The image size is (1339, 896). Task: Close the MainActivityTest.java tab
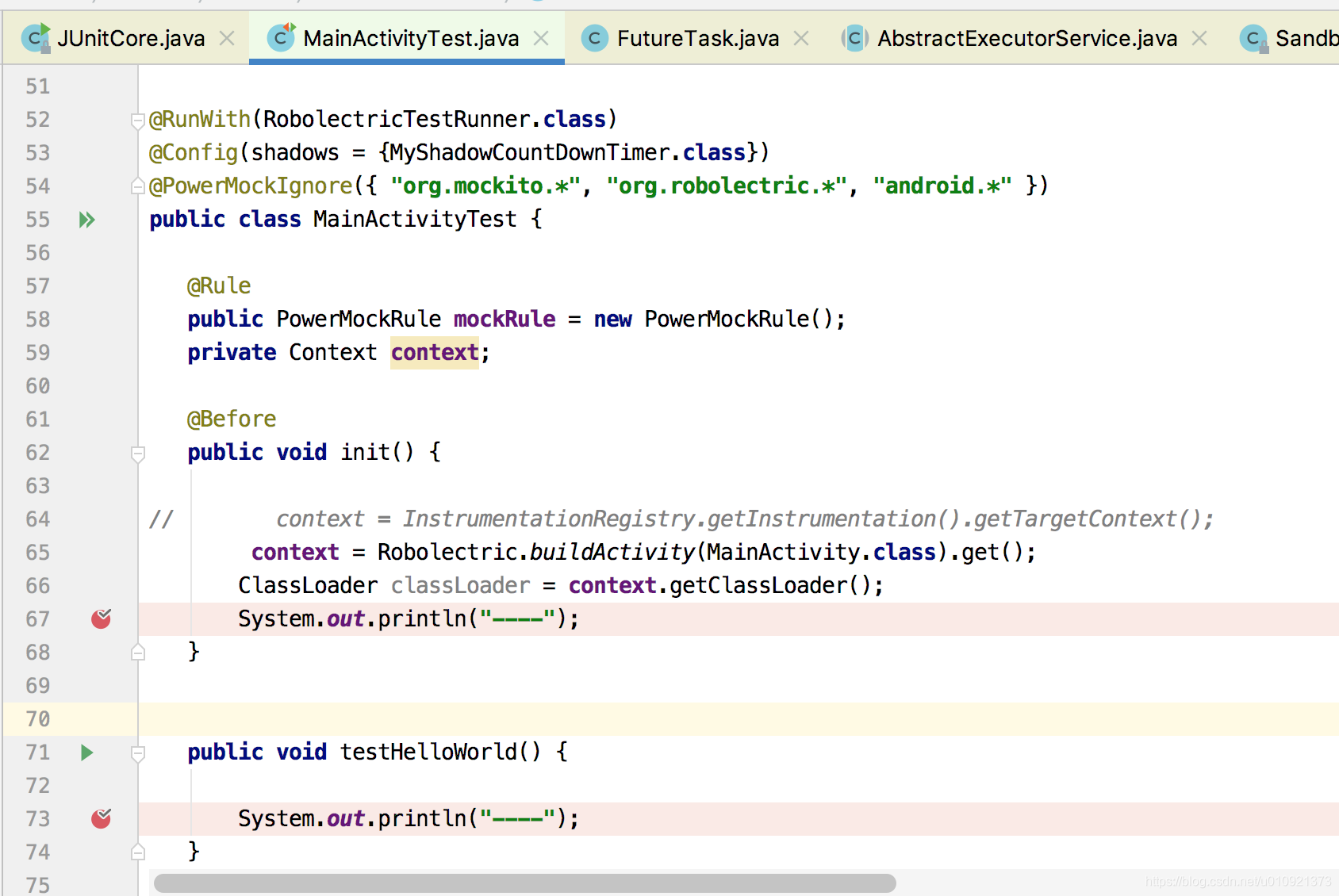pos(541,38)
